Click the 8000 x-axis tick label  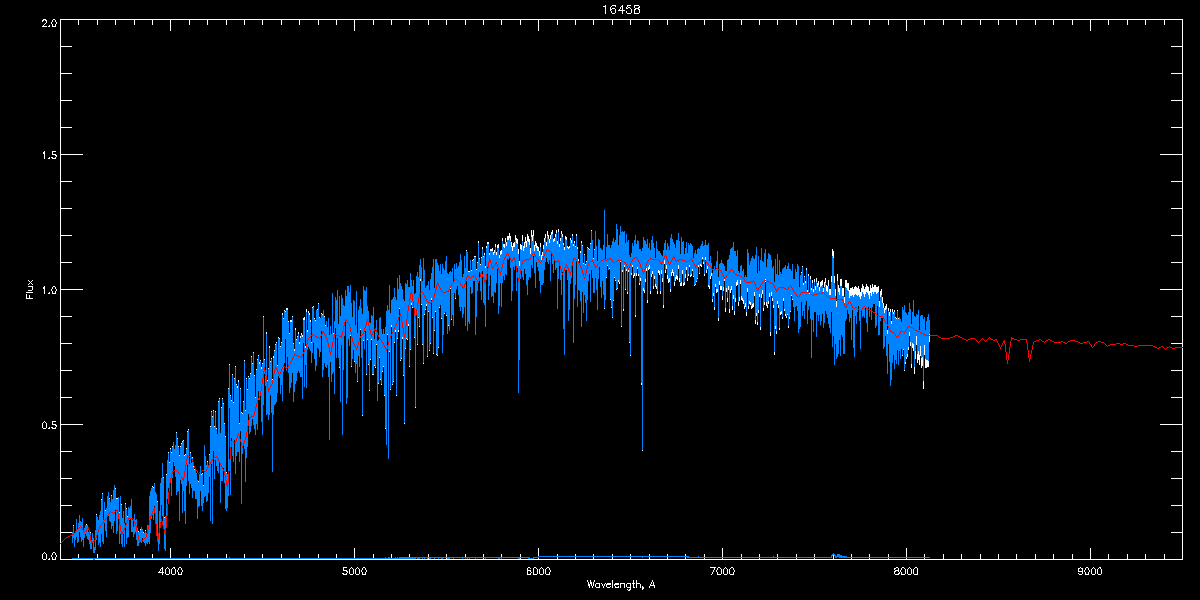click(x=906, y=572)
